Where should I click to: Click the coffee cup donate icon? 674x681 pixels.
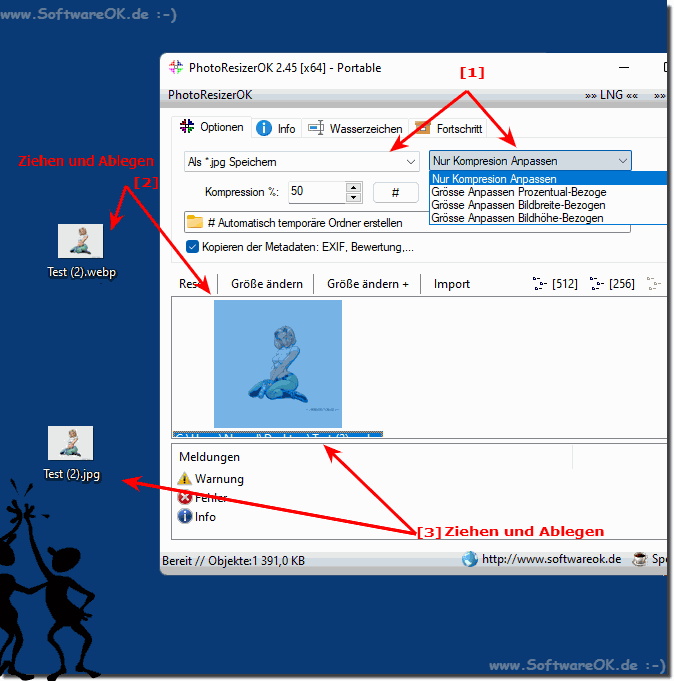[639, 559]
